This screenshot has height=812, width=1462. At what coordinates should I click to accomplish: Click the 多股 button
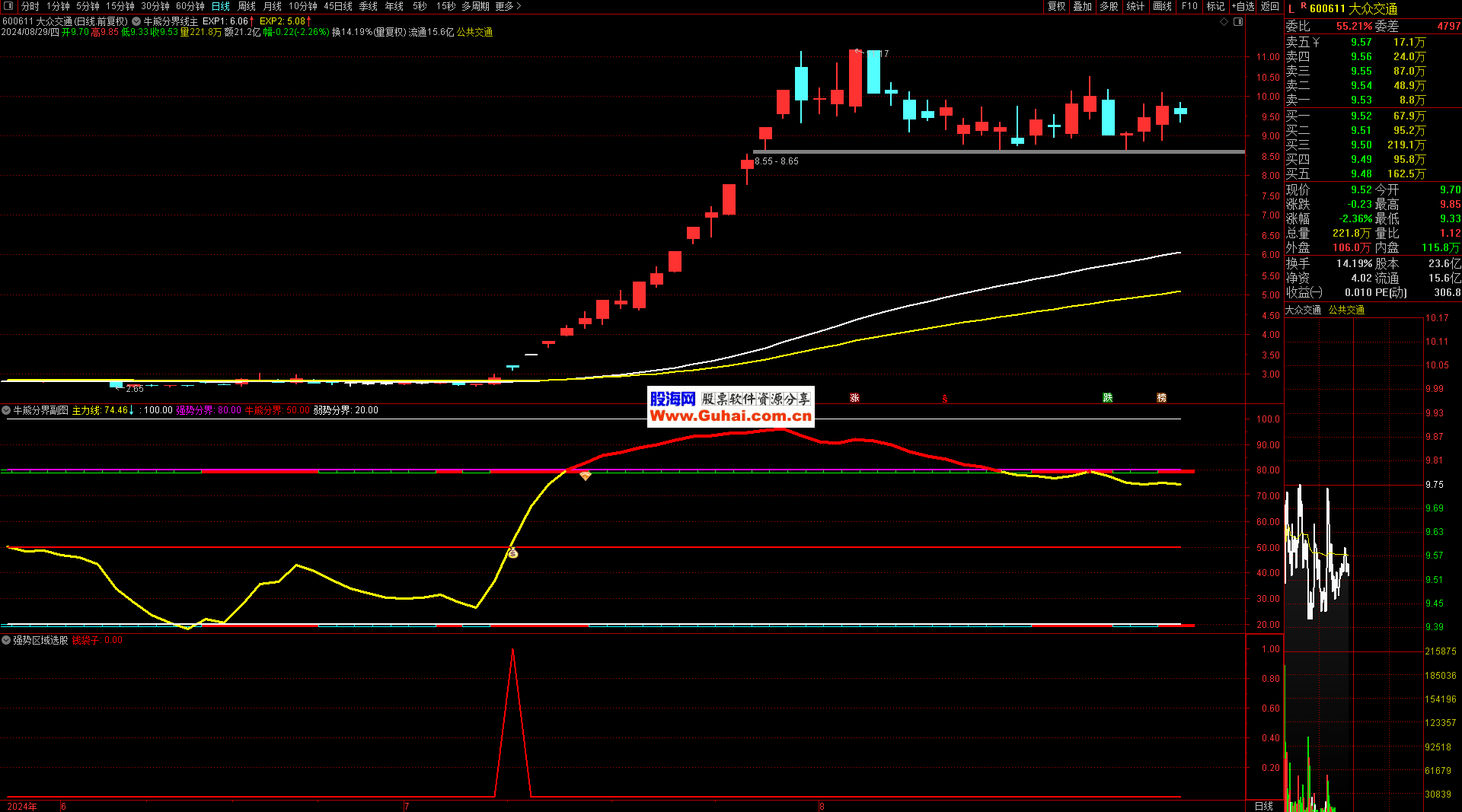point(1109,6)
